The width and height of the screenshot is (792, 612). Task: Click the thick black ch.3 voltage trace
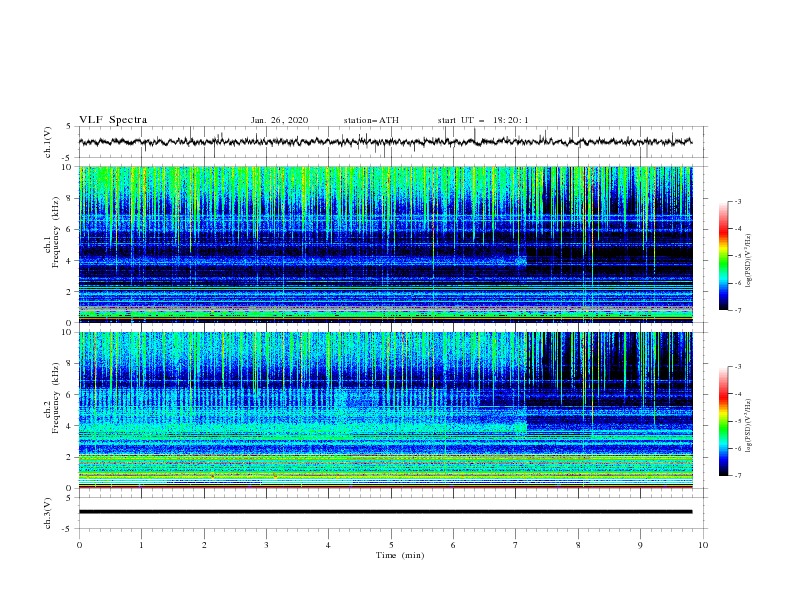(385, 512)
